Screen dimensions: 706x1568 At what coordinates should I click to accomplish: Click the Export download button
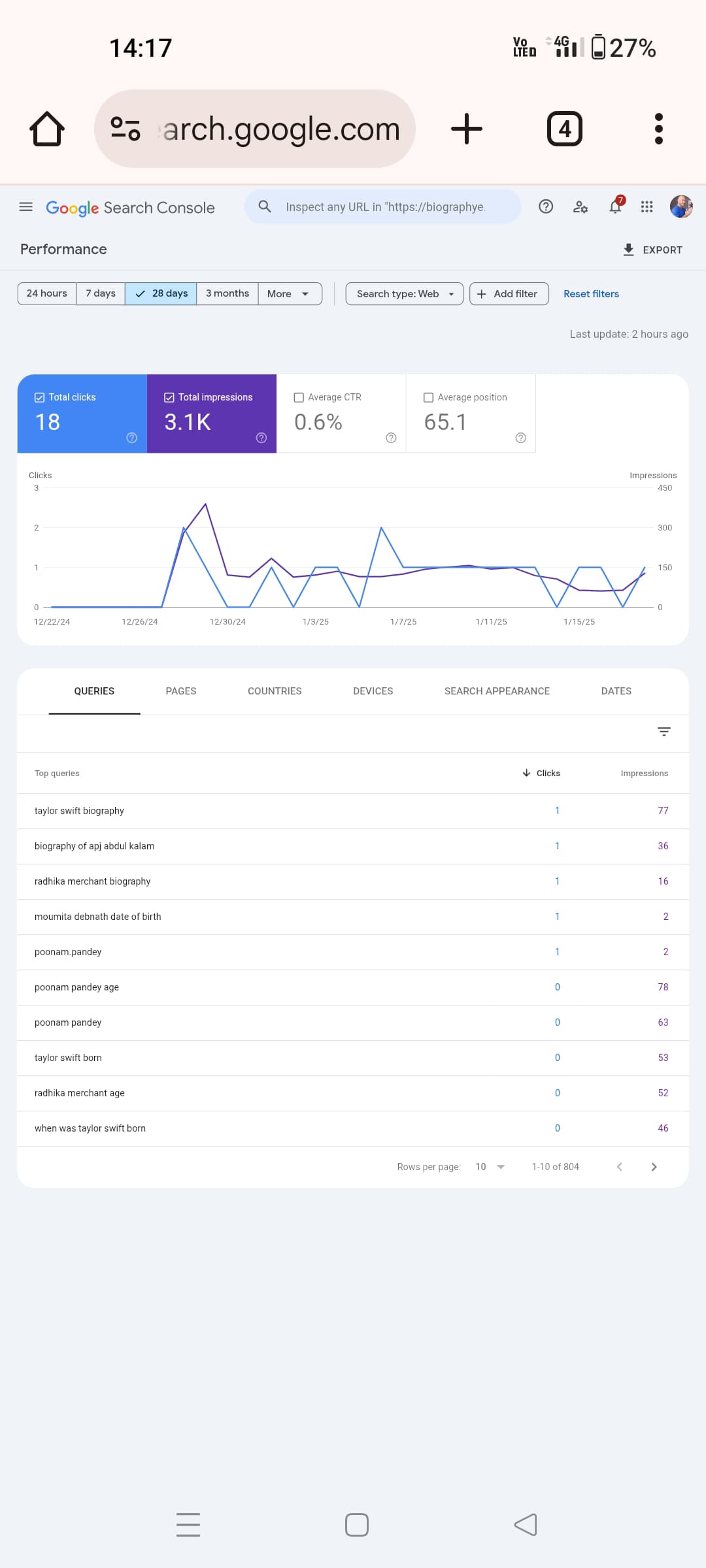coord(652,250)
